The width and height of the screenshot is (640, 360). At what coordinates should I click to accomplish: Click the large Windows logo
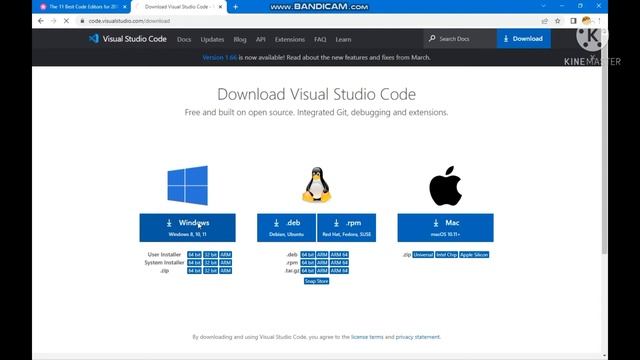187,185
